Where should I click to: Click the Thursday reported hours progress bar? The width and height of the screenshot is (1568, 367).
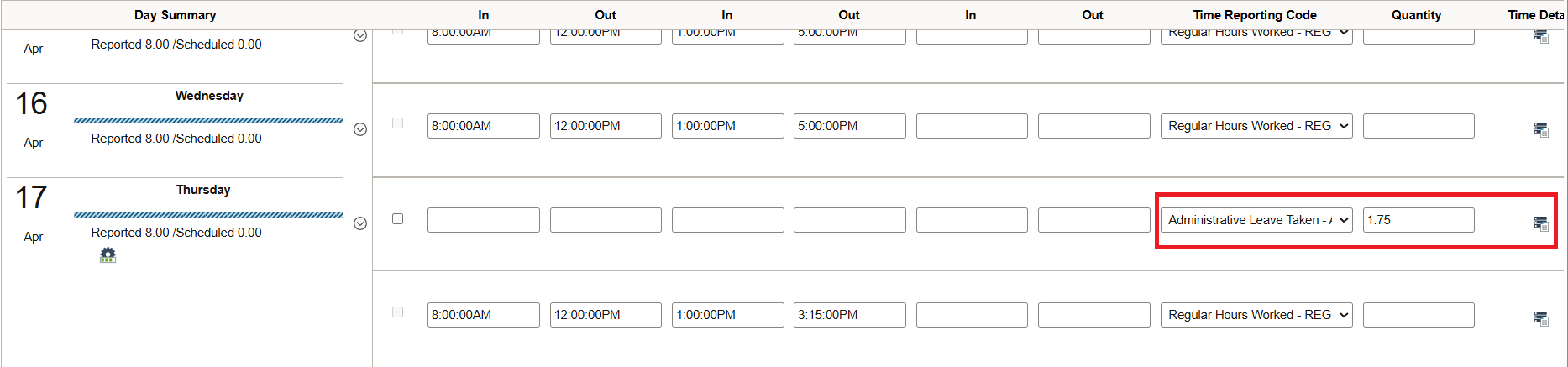[209, 215]
